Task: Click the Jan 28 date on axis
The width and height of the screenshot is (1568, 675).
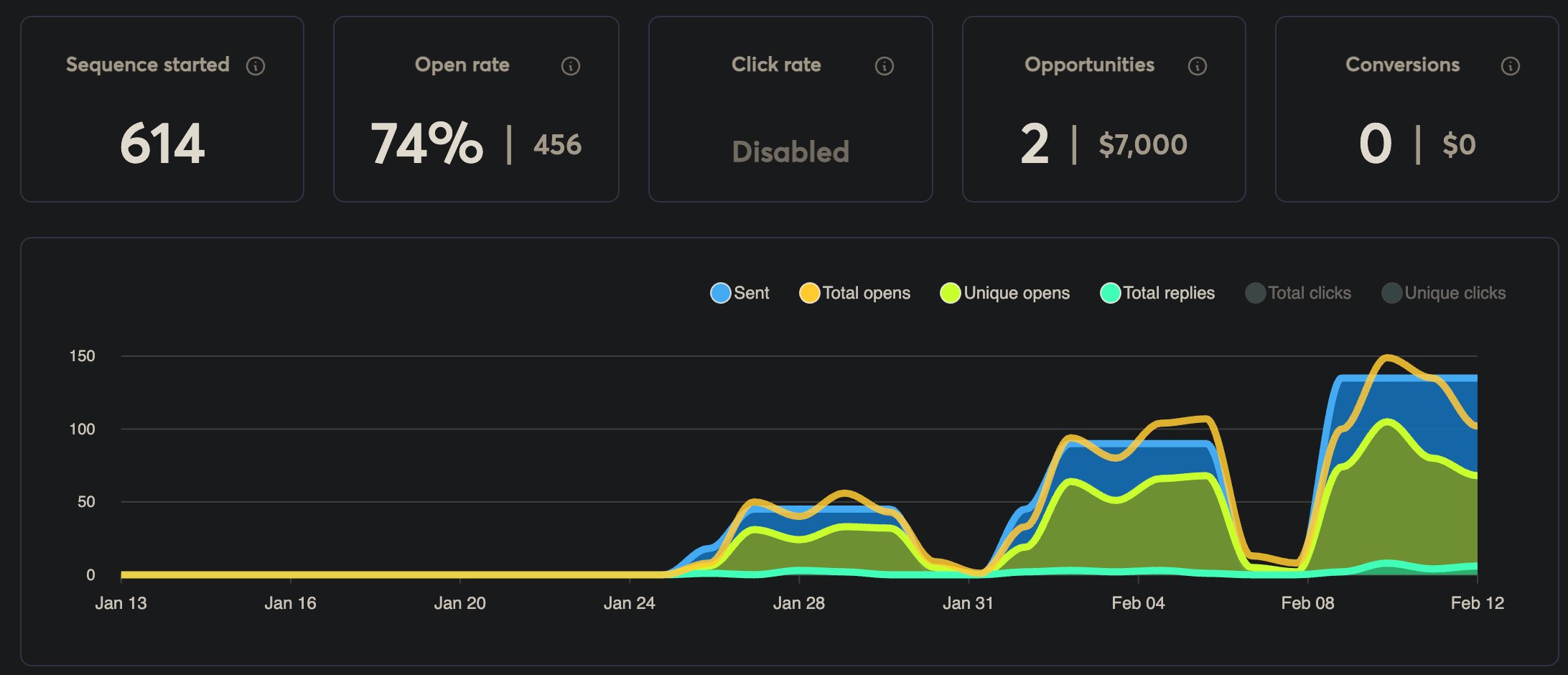Action: point(798,603)
